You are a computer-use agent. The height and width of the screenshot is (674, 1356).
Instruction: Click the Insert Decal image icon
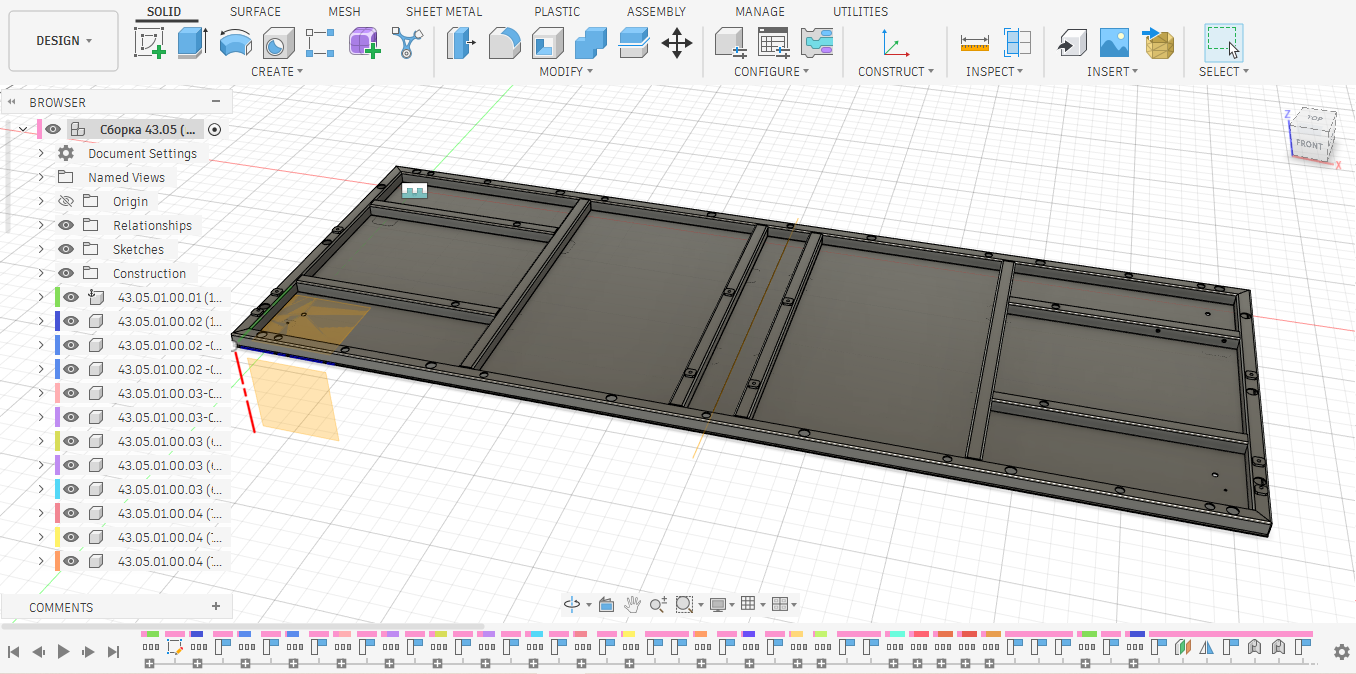1114,42
